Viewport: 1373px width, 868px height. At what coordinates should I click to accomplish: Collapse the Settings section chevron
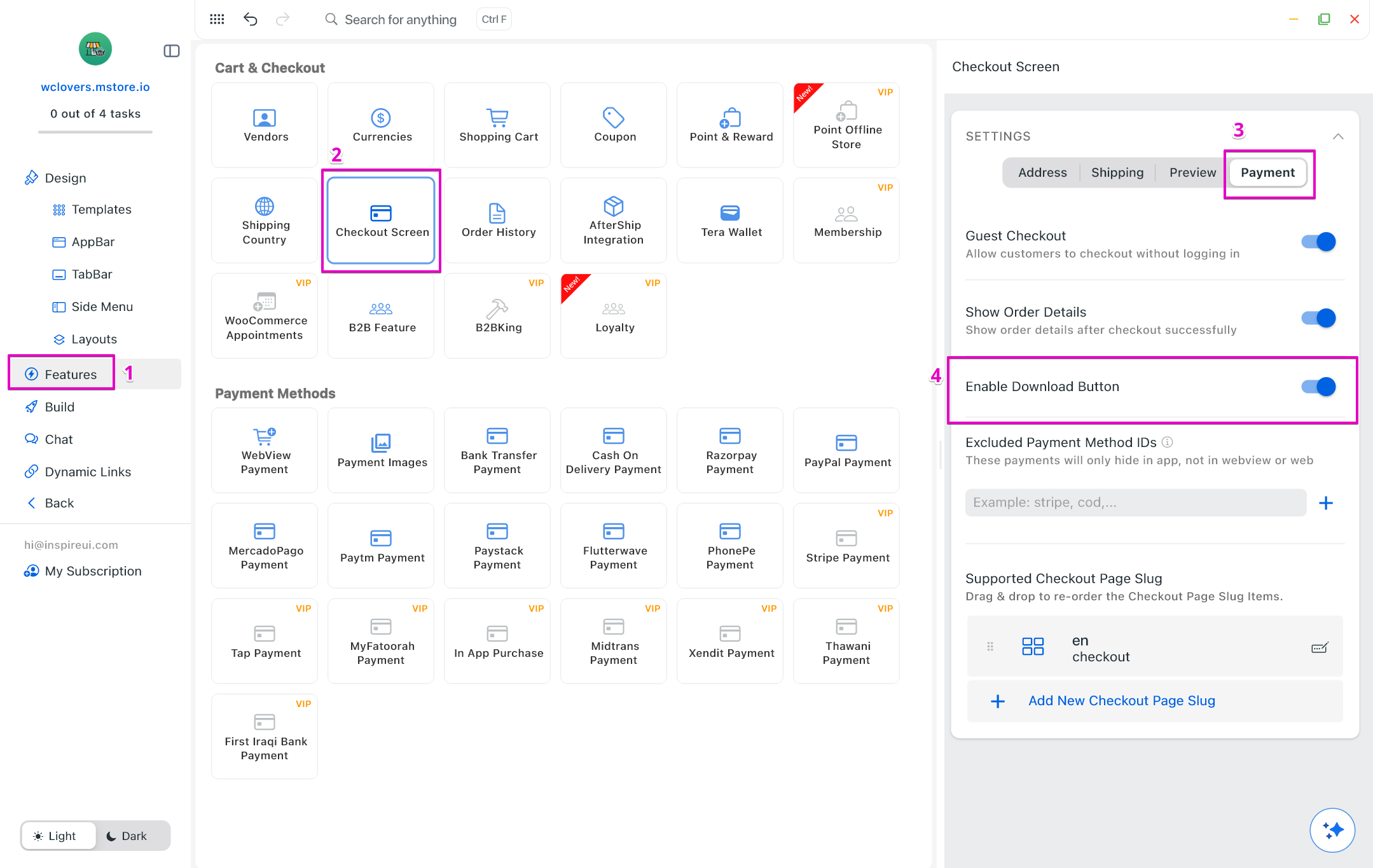point(1338,136)
